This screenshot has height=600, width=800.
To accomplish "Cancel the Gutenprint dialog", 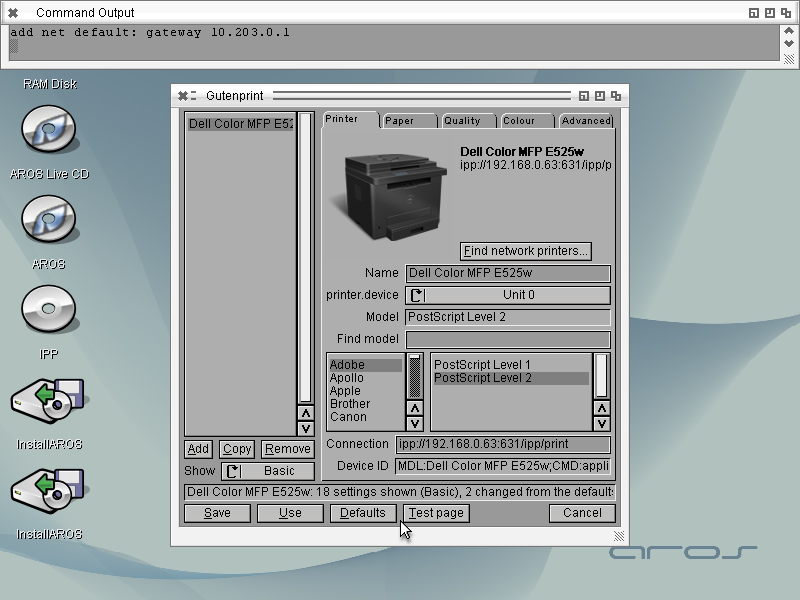I will tap(582, 513).
